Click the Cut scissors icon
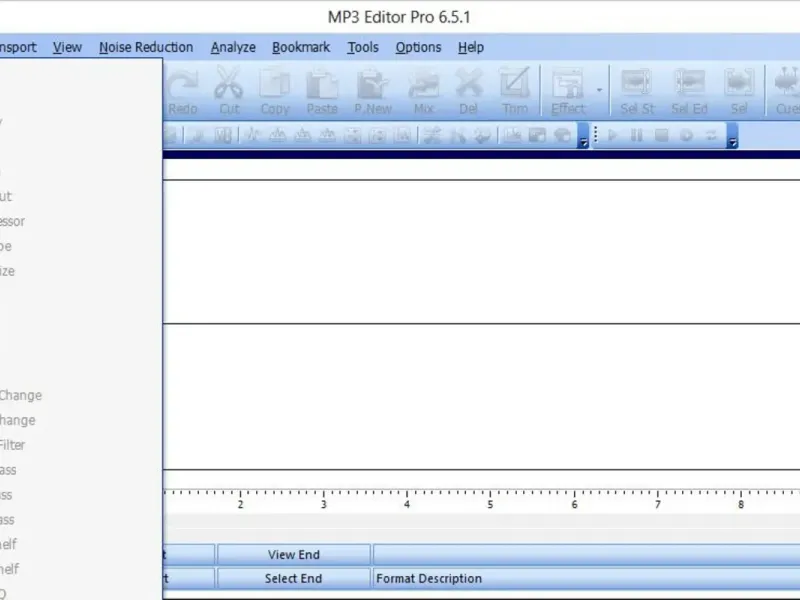This screenshot has height=600, width=800. coord(229,91)
